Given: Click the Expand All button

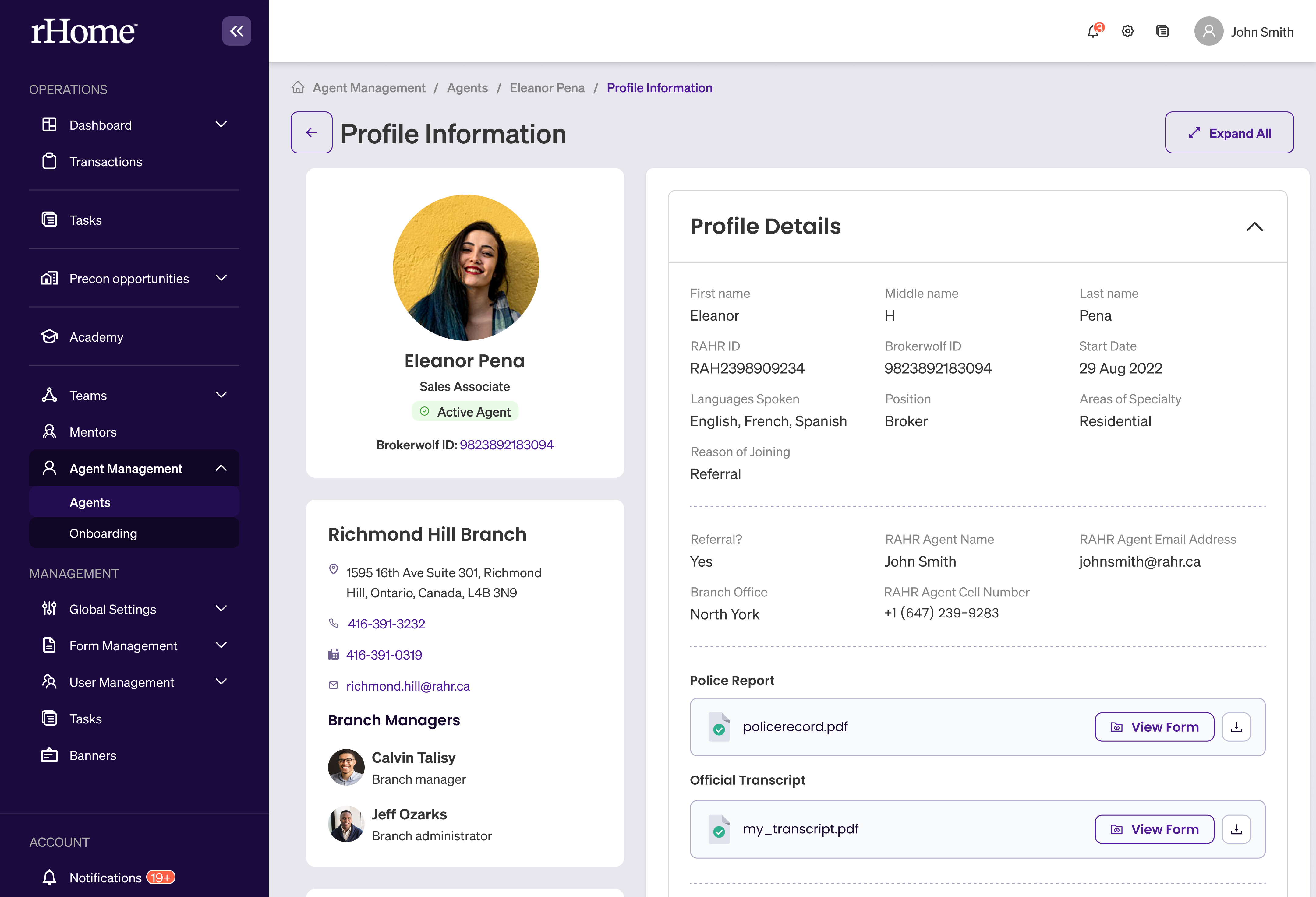Looking at the screenshot, I should [x=1229, y=133].
